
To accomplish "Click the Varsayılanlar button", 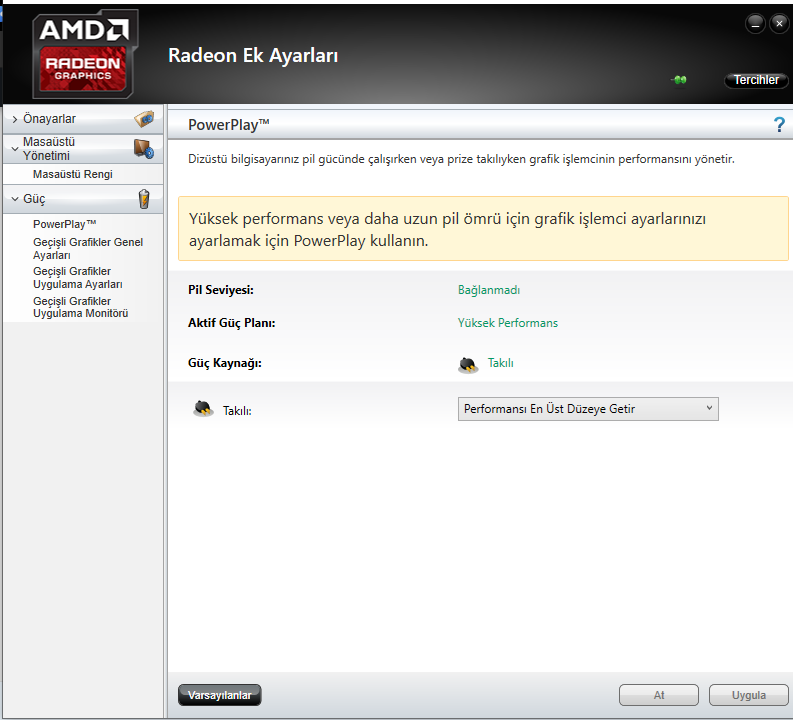I will (x=219, y=695).
